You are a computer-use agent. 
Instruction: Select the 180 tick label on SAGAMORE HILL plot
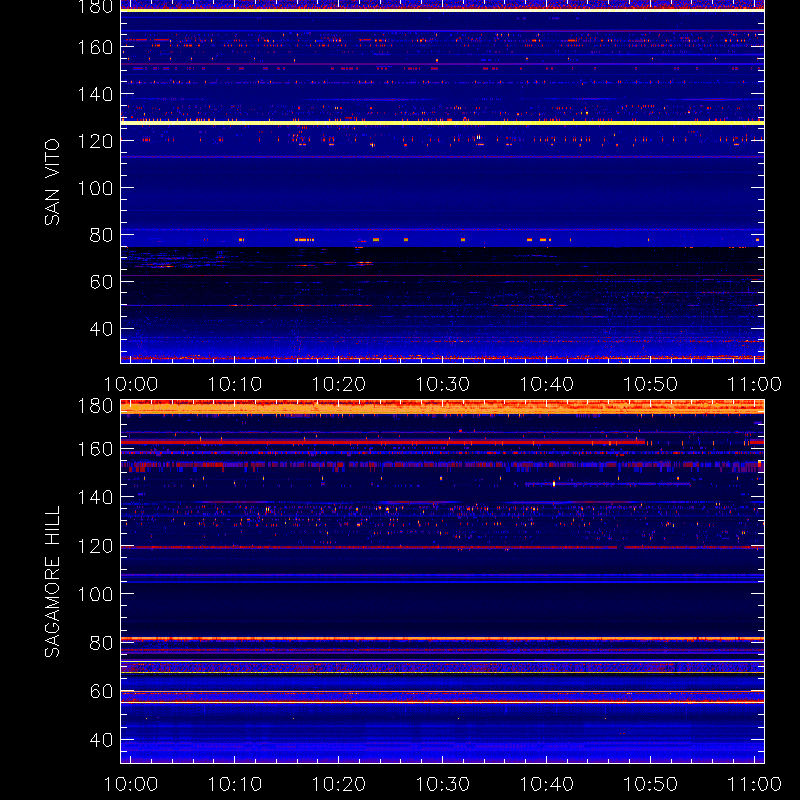[95, 406]
